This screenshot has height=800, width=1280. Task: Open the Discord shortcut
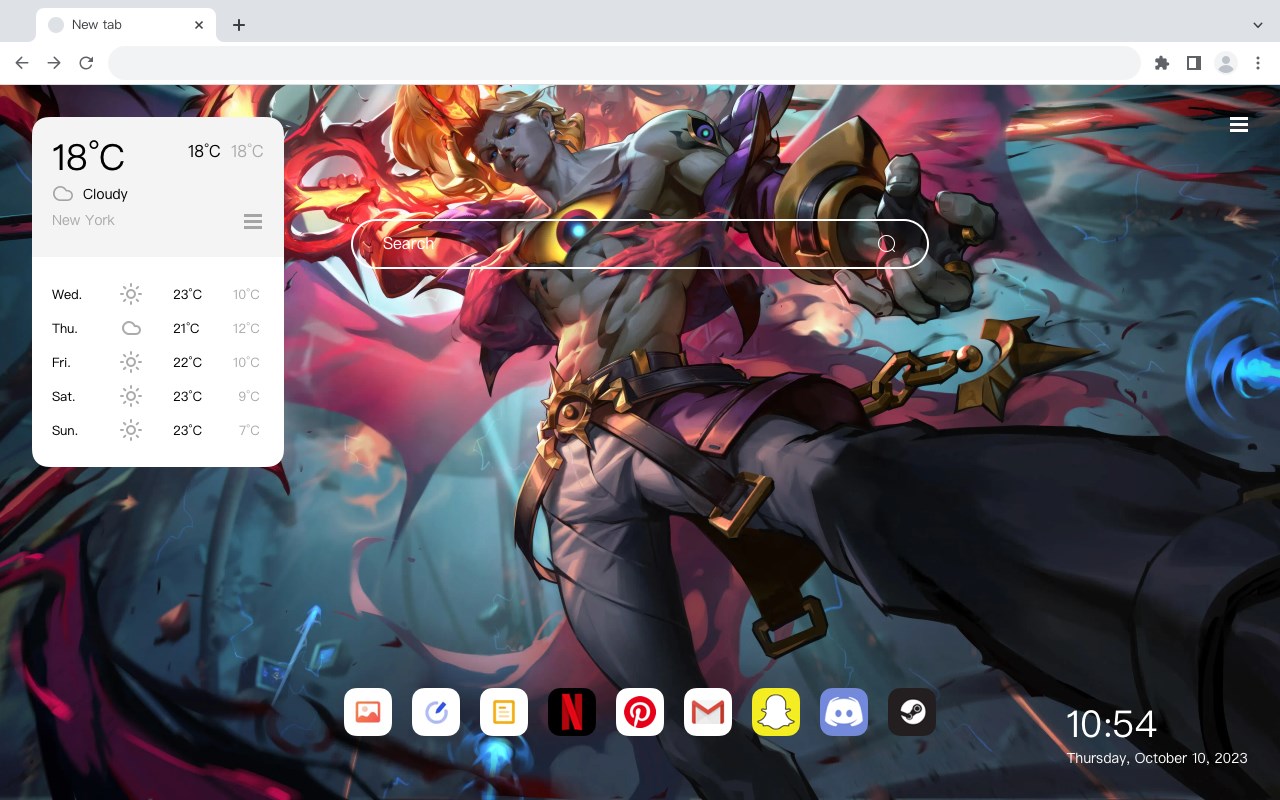(x=844, y=712)
